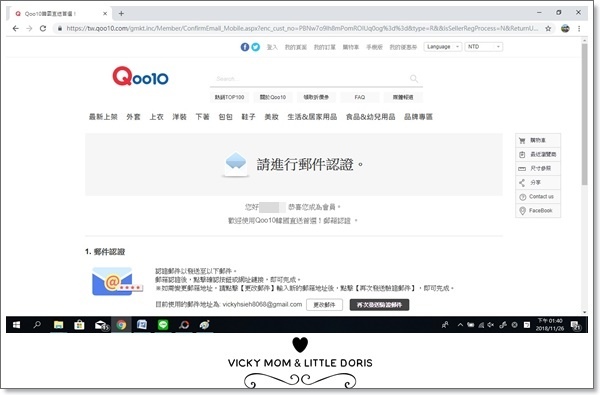
Task: Click the FAQ button
Action: [360, 97]
